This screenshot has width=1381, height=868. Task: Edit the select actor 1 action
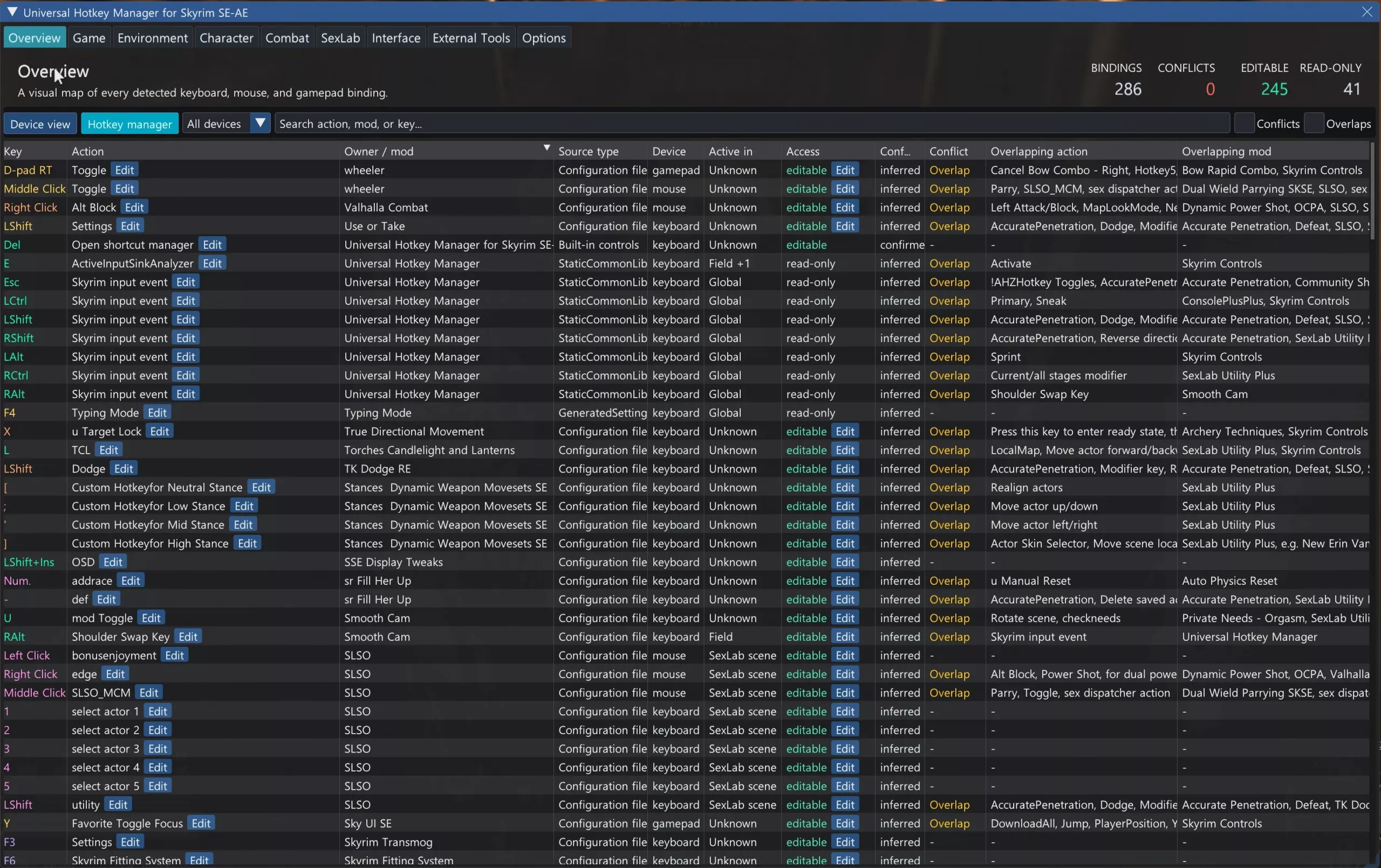(158, 712)
